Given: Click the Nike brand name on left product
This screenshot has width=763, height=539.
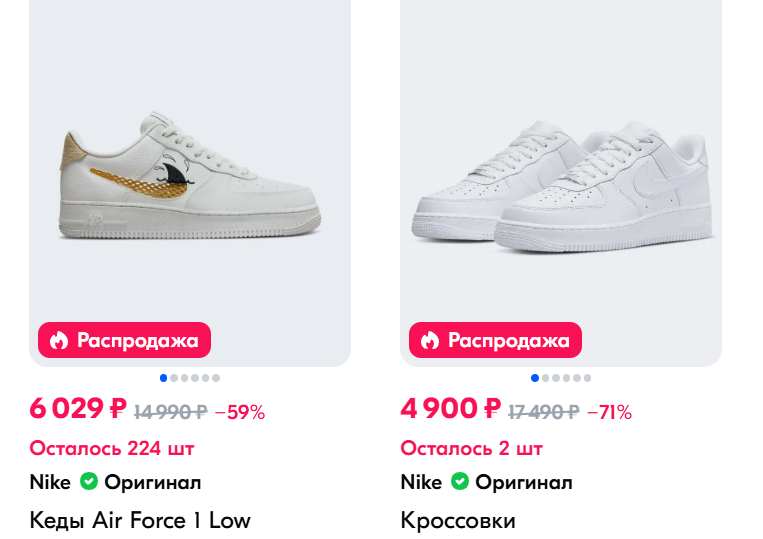Looking at the screenshot, I should click(x=50, y=482).
